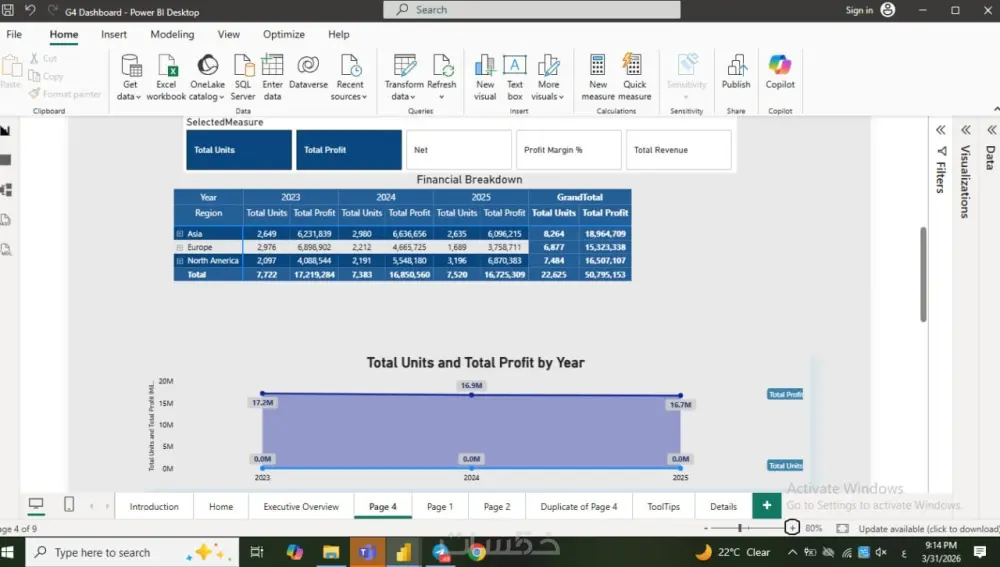
Task: Open Chrome from the taskbar
Action: pos(476,552)
